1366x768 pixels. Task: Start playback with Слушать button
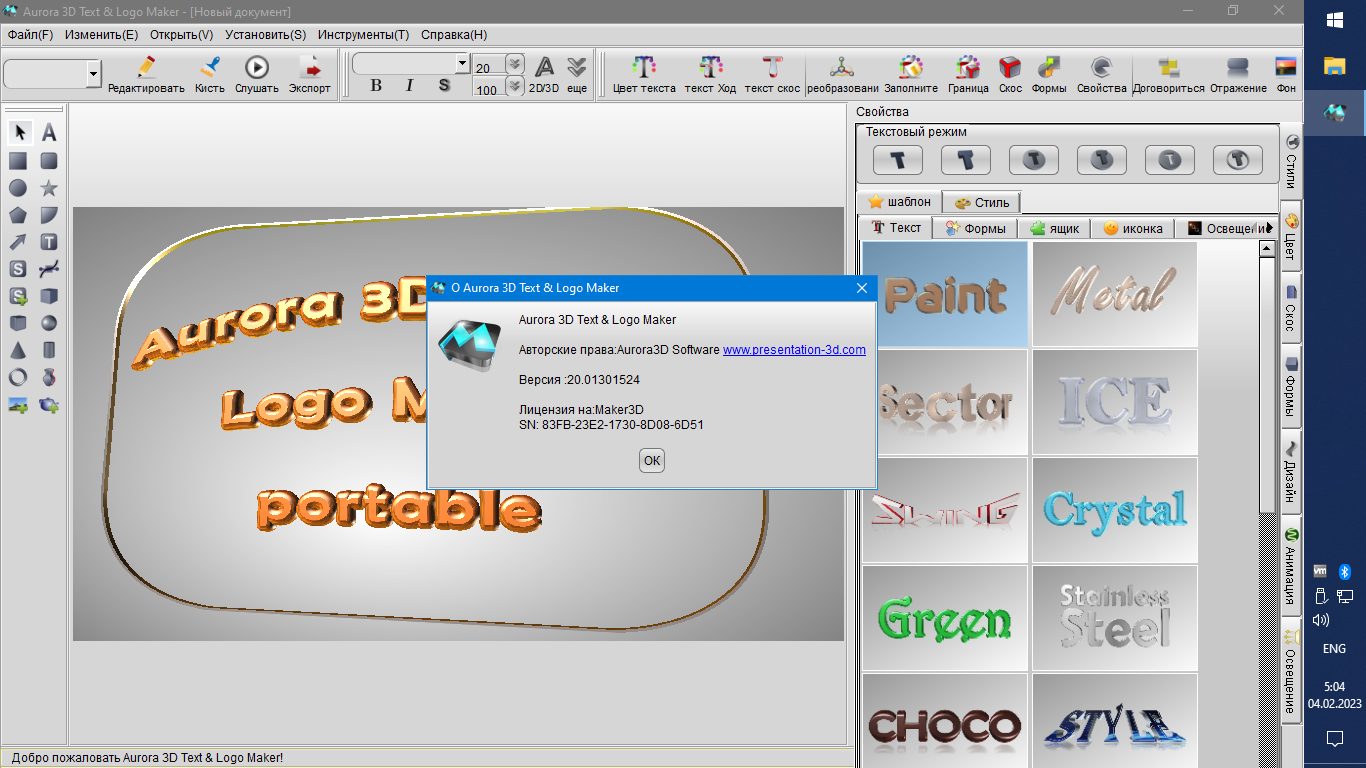pos(257,75)
